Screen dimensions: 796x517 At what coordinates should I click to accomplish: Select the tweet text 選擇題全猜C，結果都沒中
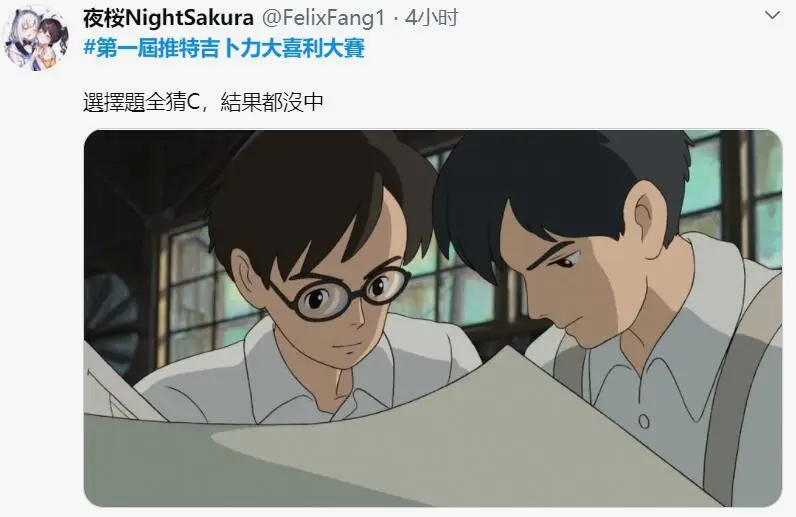(203, 102)
